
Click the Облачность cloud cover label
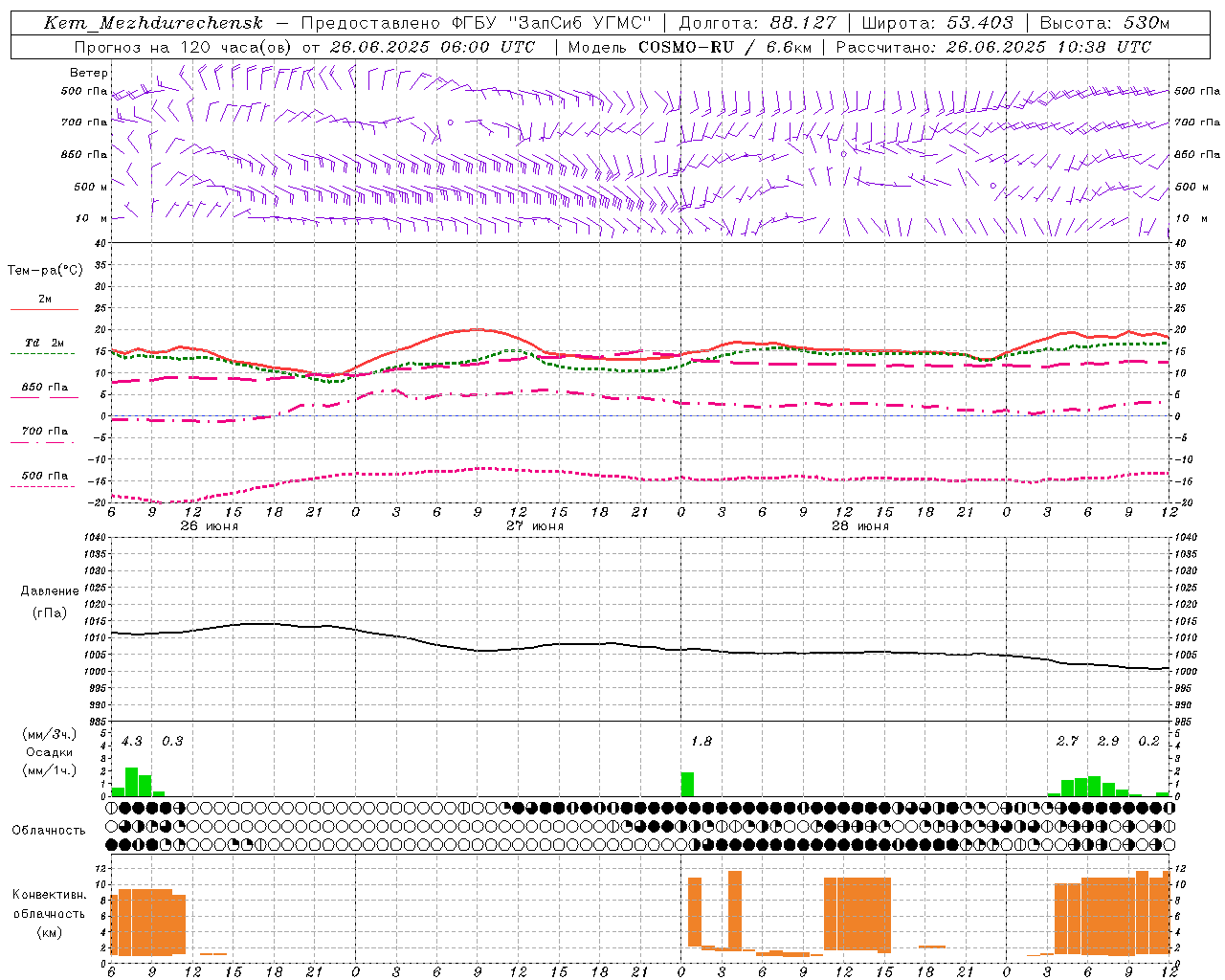coord(49,830)
